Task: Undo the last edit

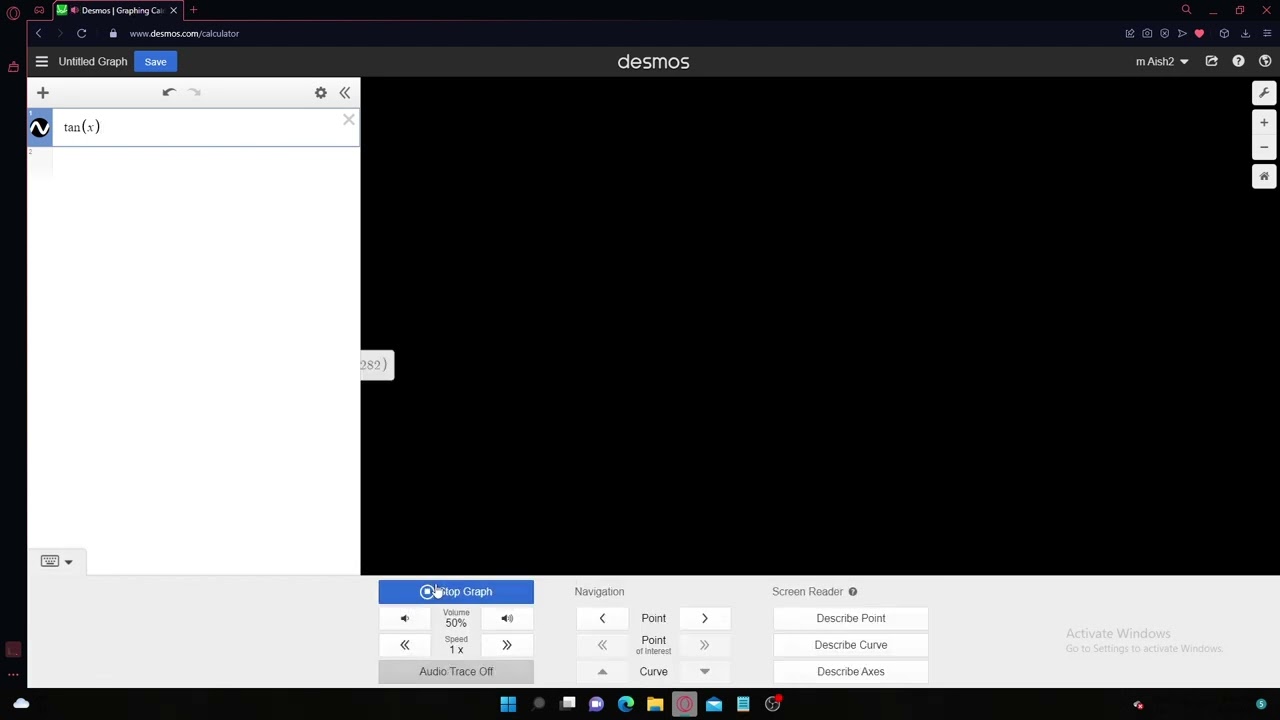Action: tap(169, 92)
